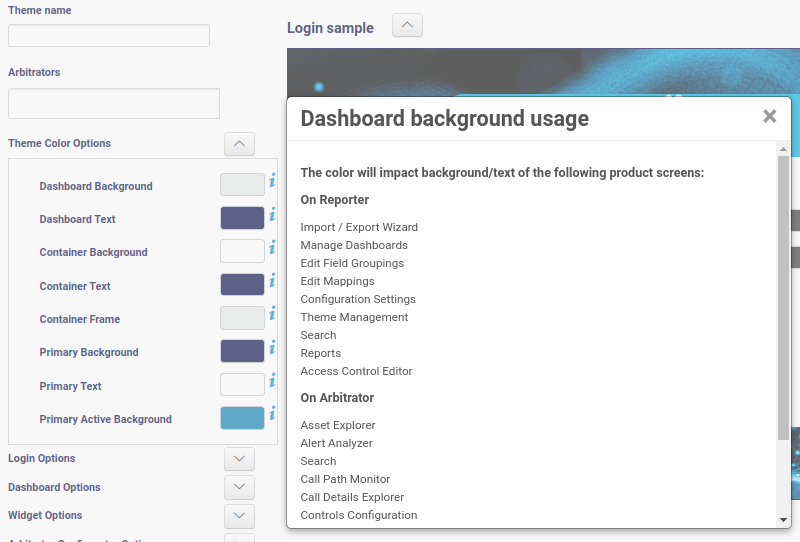Pick the Dashboard Background color swatch
The width and height of the screenshot is (800, 542).
coord(242,185)
